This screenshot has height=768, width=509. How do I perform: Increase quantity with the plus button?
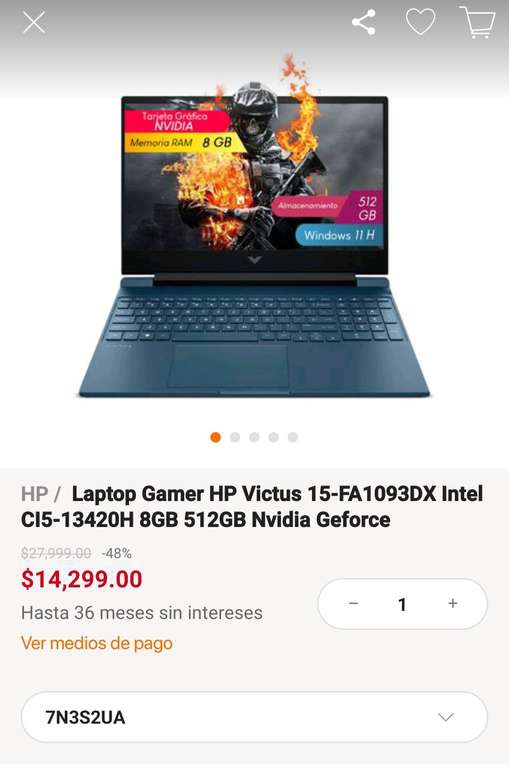(x=453, y=603)
